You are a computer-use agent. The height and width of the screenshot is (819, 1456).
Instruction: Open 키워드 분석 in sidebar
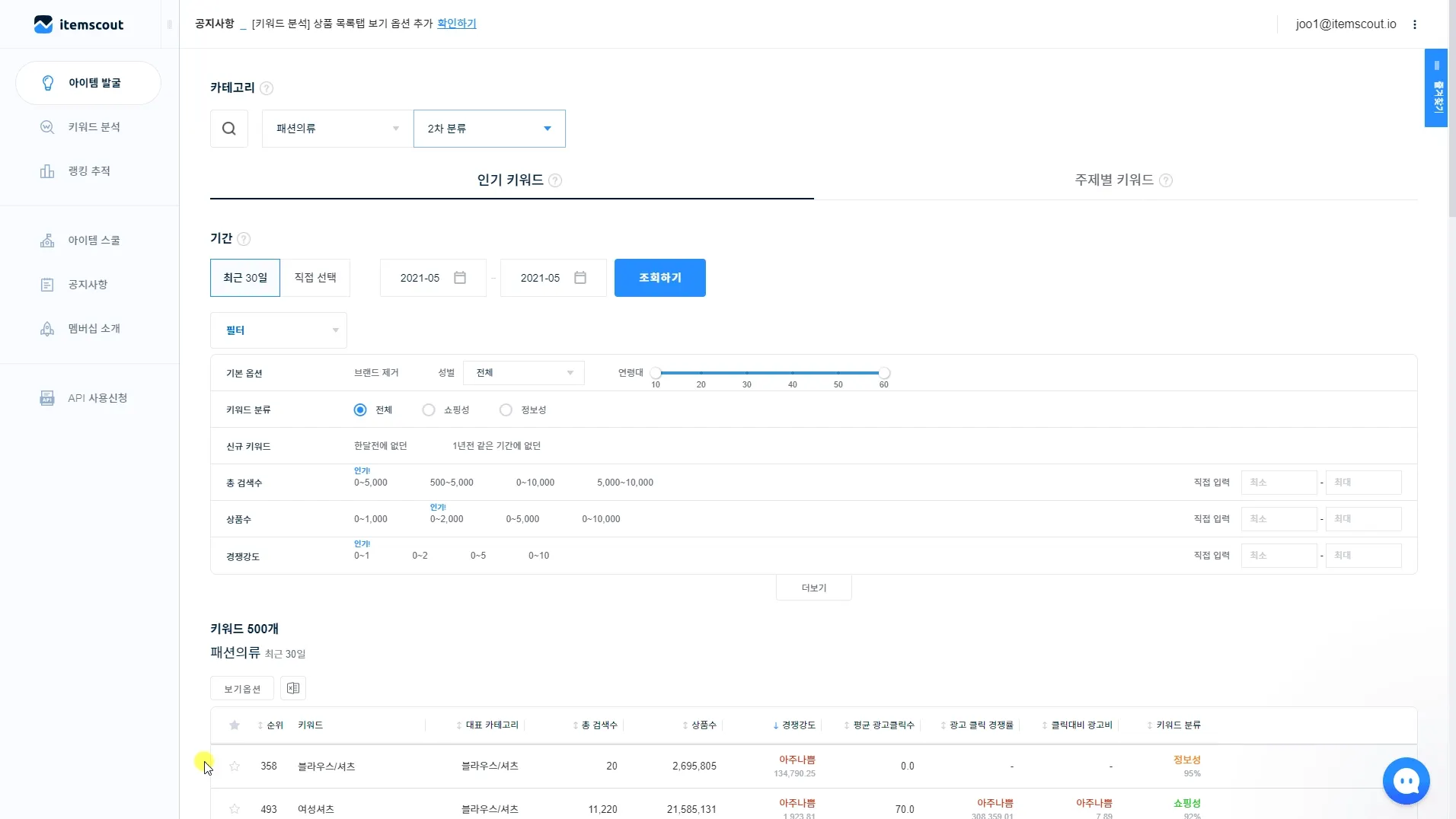(x=94, y=127)
